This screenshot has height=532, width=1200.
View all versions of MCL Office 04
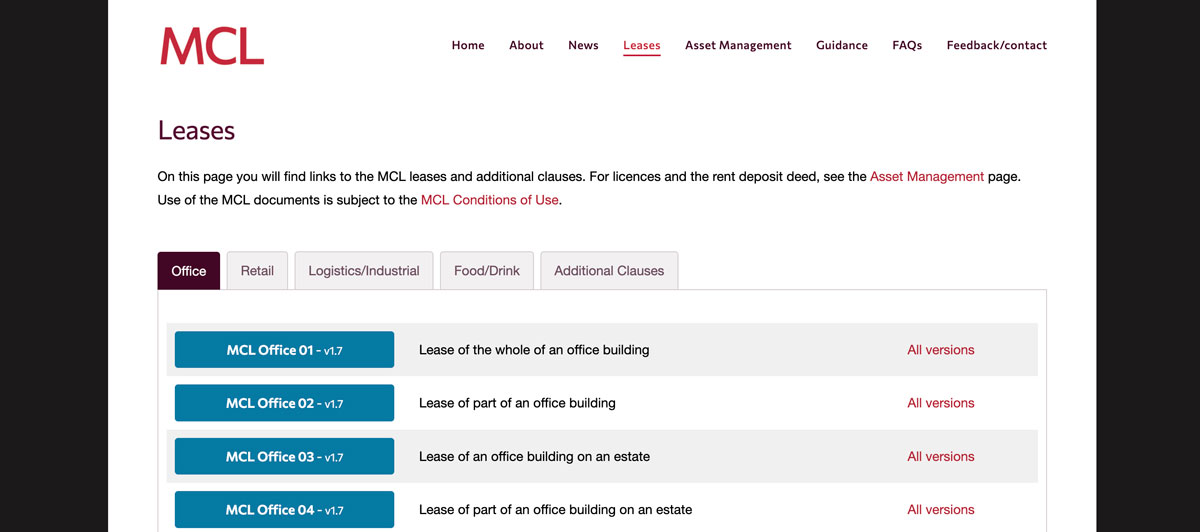point(940,509)
